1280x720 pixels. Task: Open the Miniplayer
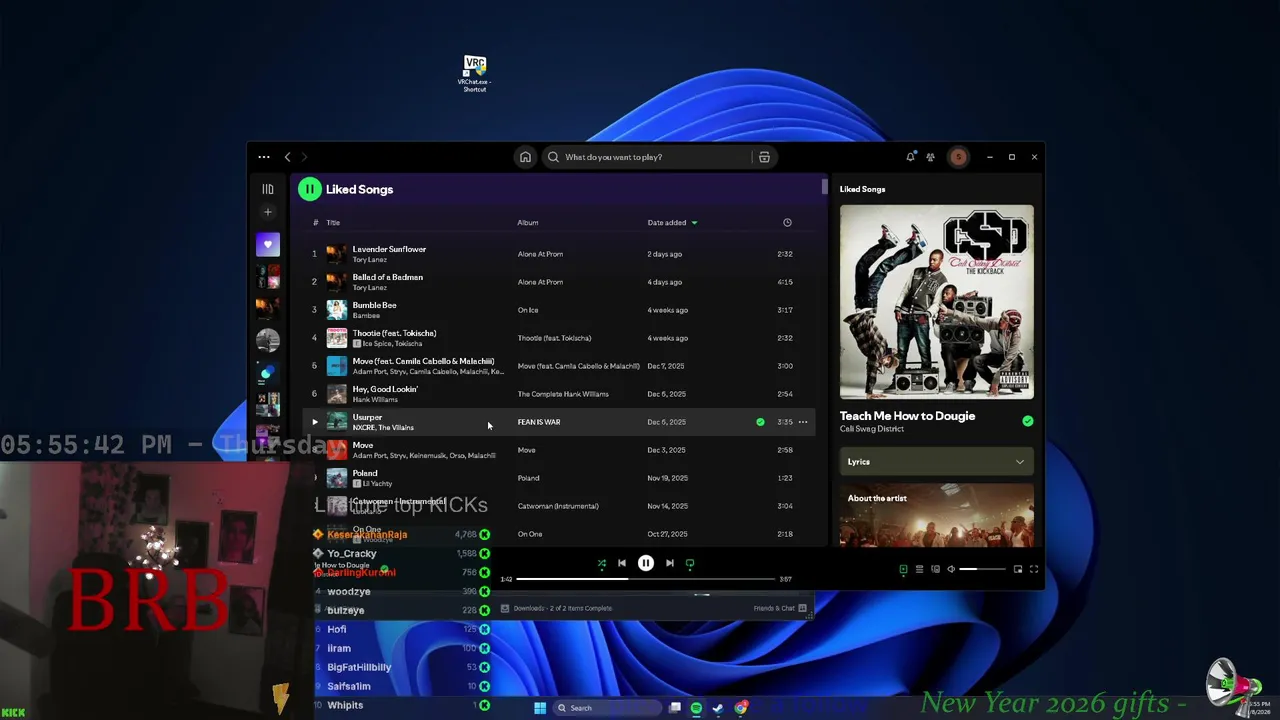1018,569
